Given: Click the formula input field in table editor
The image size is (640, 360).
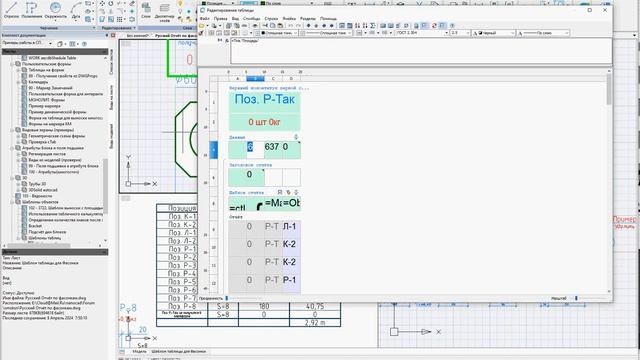Looking at the screenshot, I should tap(420, 51).
